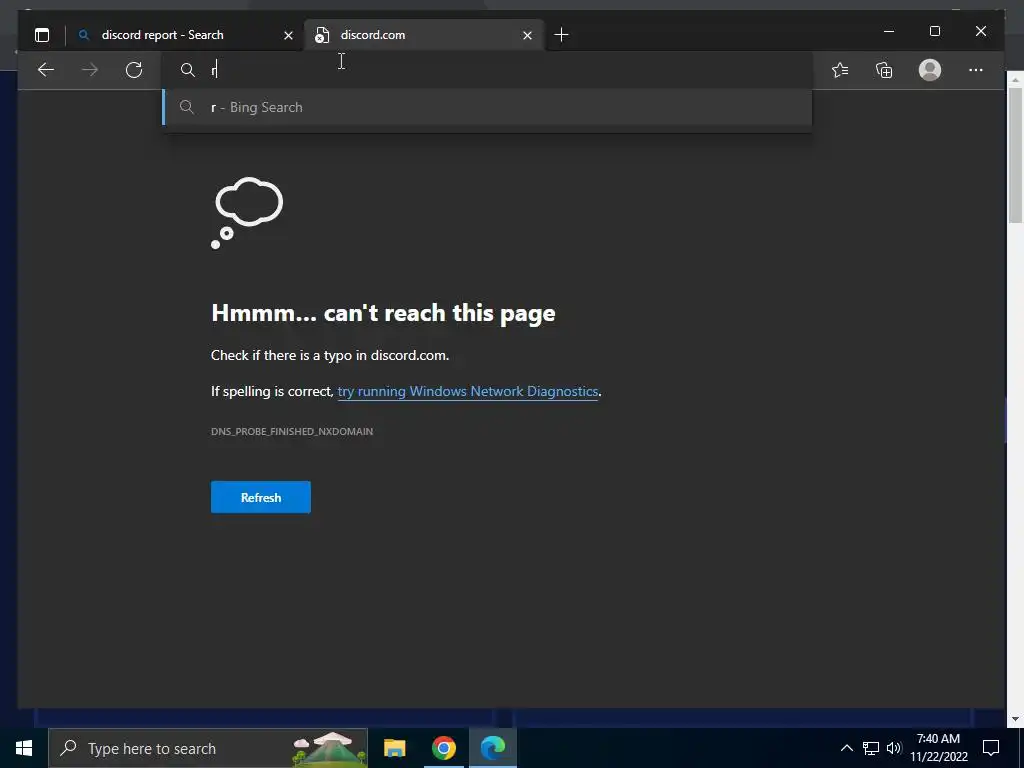Open try running Windows Network Diagnostics link
1024x768 pixels.
point(468,391)
